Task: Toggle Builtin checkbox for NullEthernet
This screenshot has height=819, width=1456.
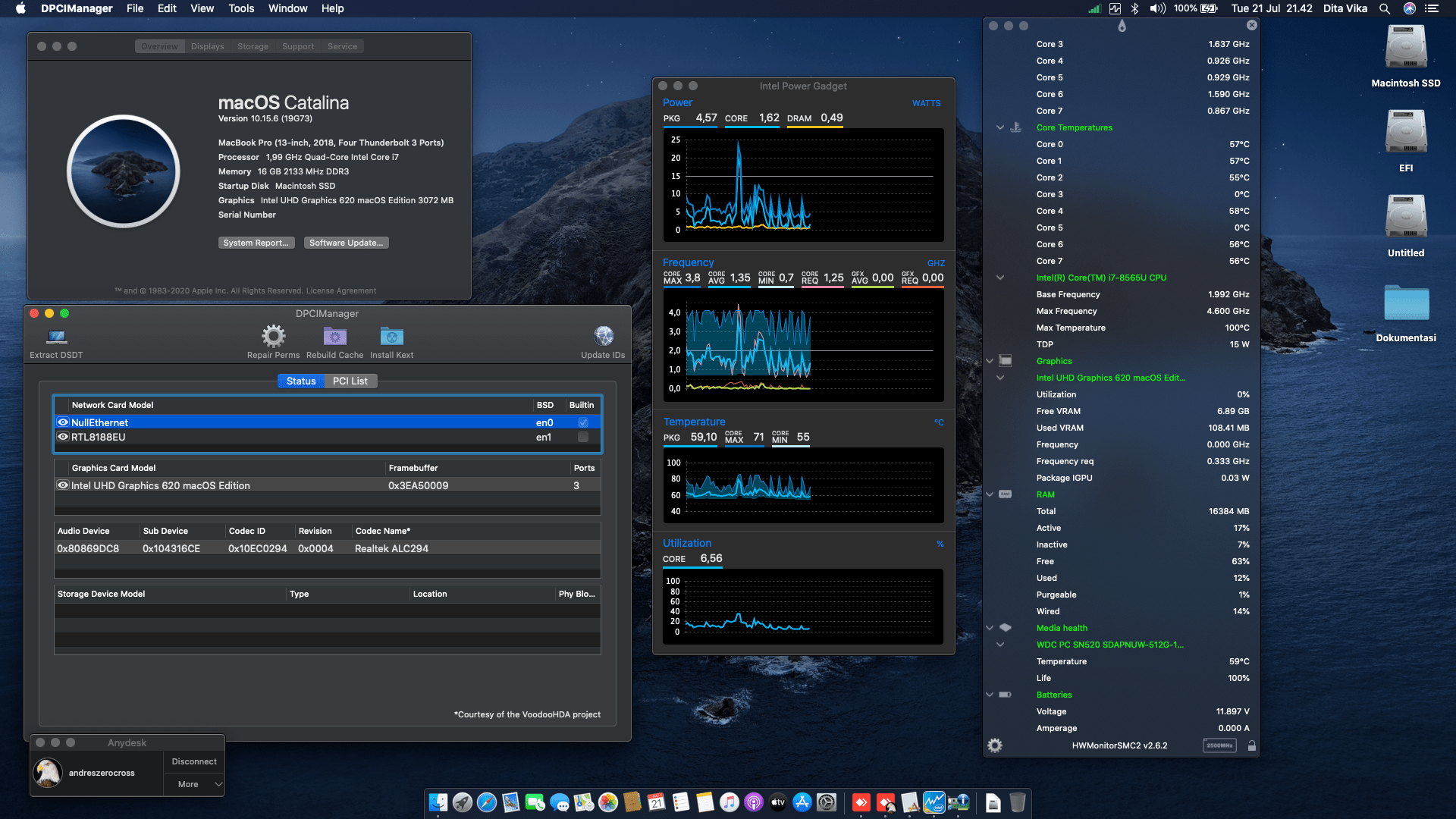Action: point(583,422)
